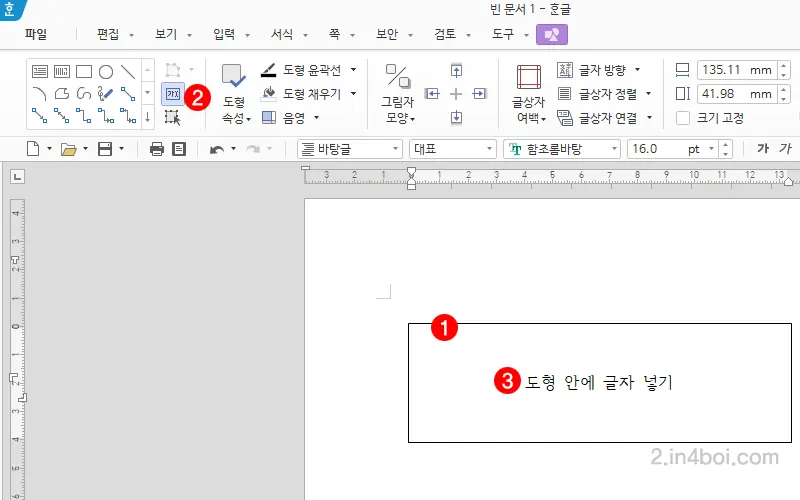Select the freehand pen drawing tool
The height and width of the screenshot is (500, 800).
click(x=106, y=93)
